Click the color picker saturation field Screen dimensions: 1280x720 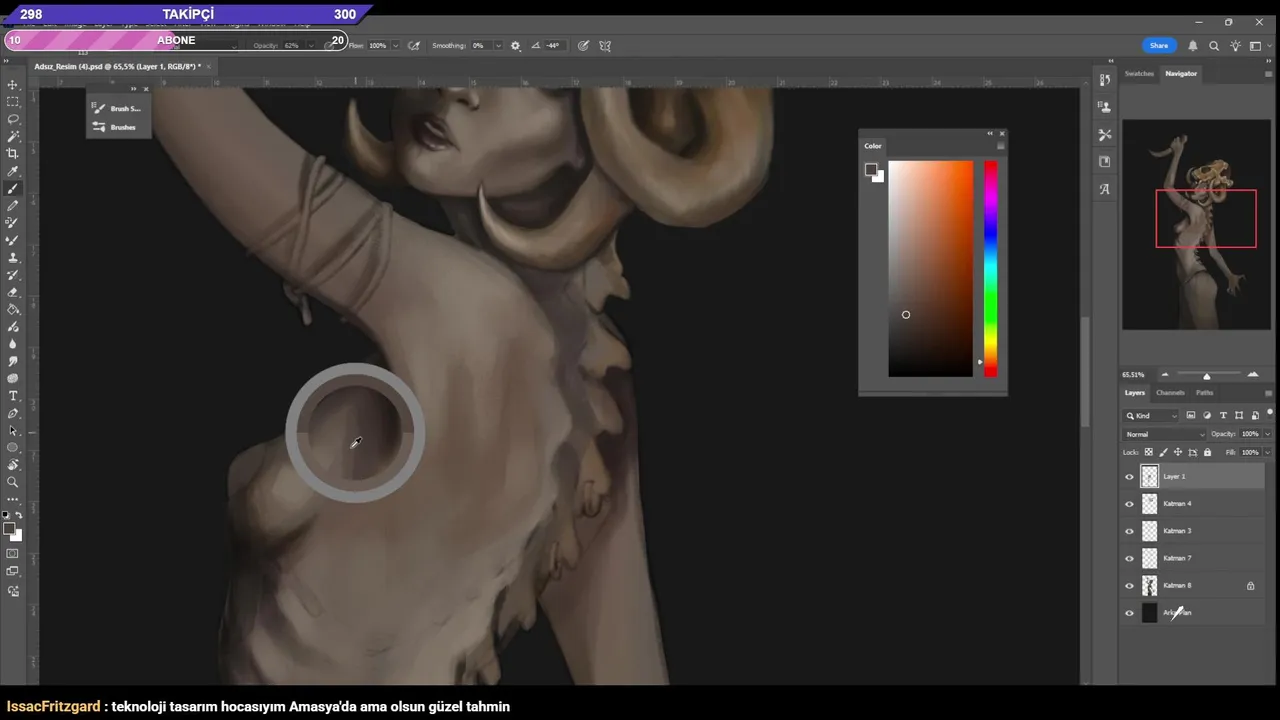point(930,269)
